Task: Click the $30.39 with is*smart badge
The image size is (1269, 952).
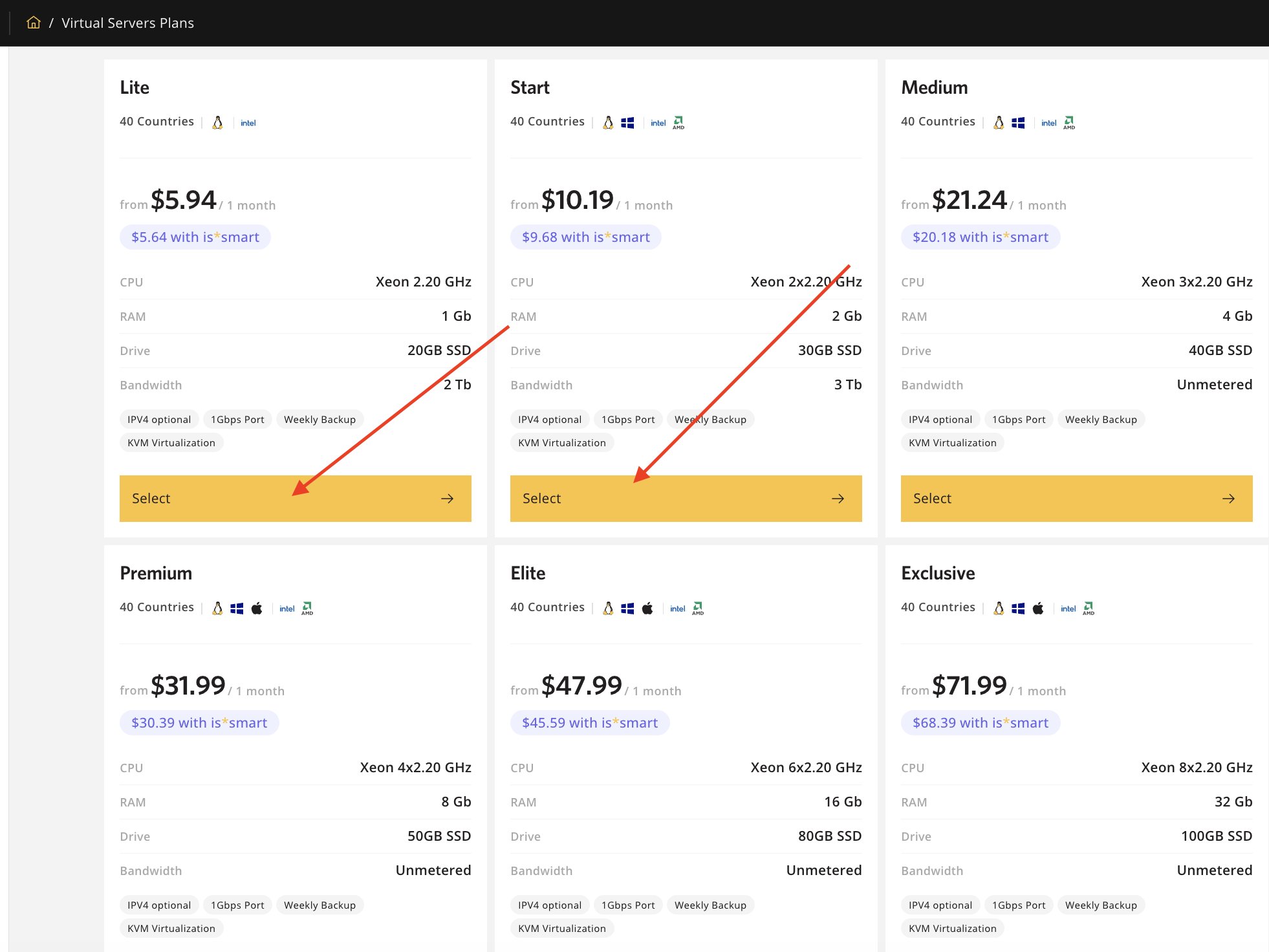Action: pos(199,723)
